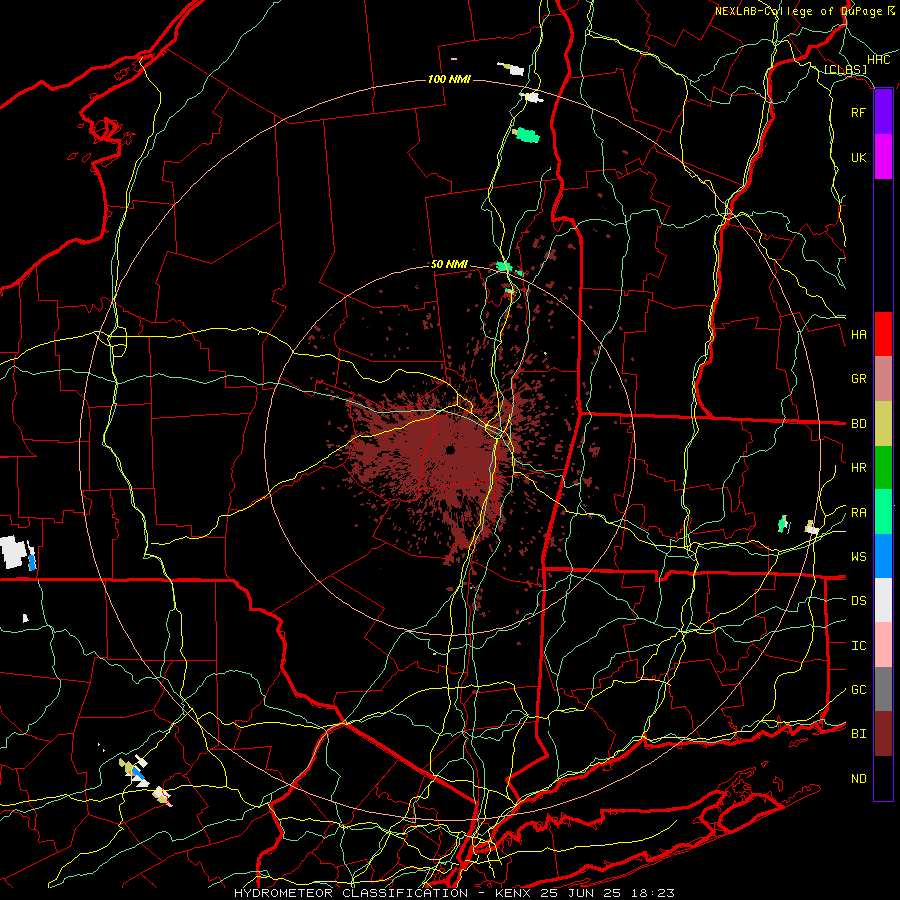900x900 pixels.
Task: Click the HHC product code text
Action: (x=878, y=60)
